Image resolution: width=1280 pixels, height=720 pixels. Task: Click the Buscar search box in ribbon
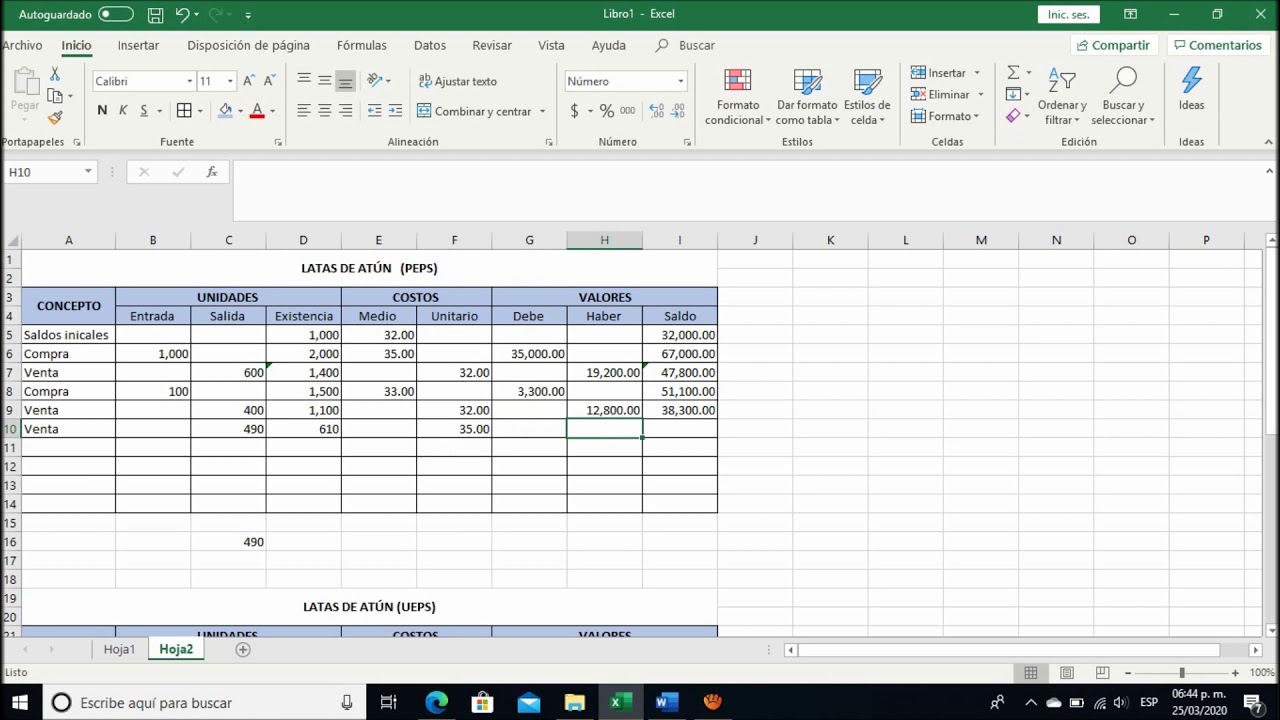(686, 45)
